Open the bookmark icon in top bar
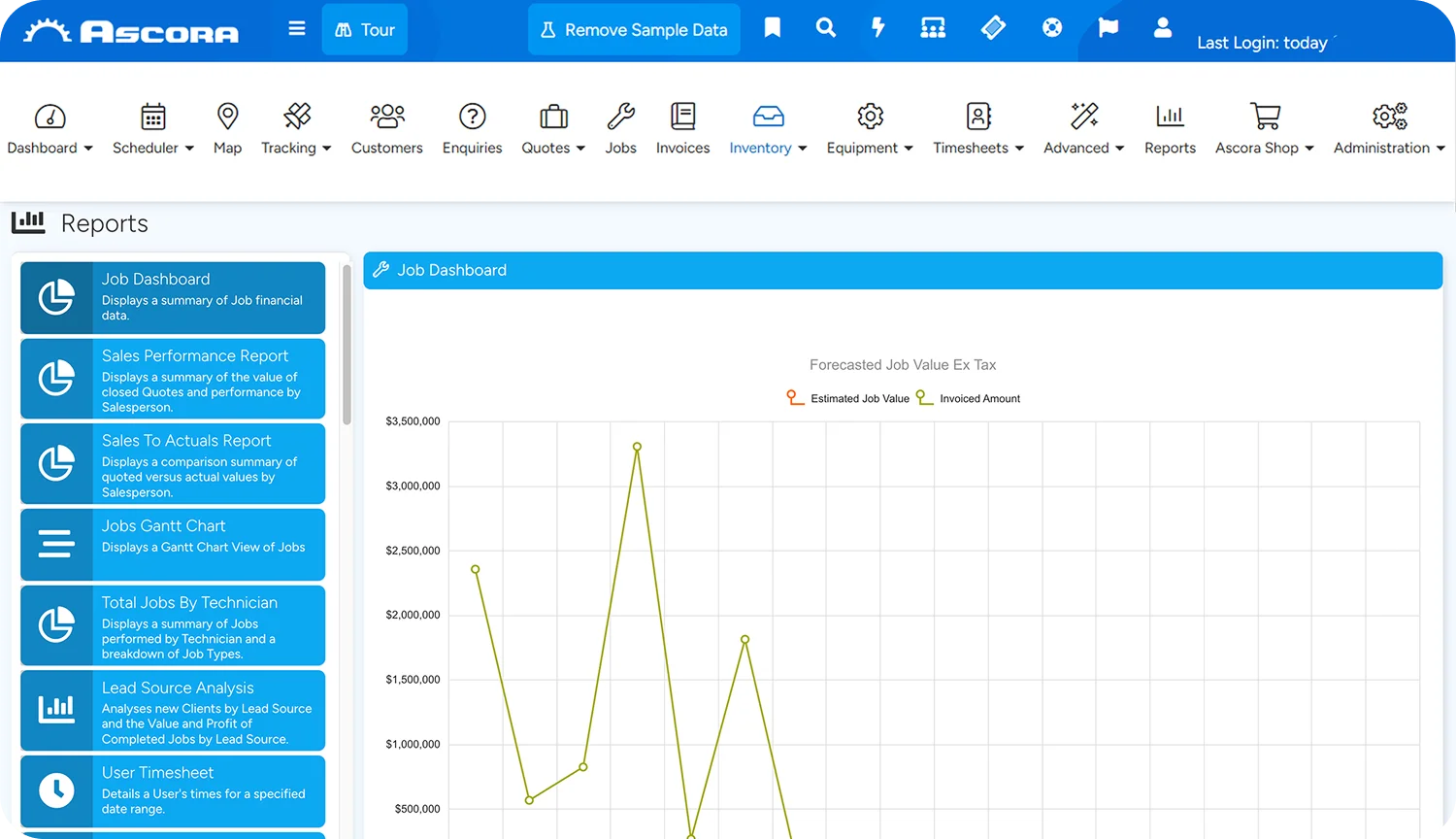 773,28
